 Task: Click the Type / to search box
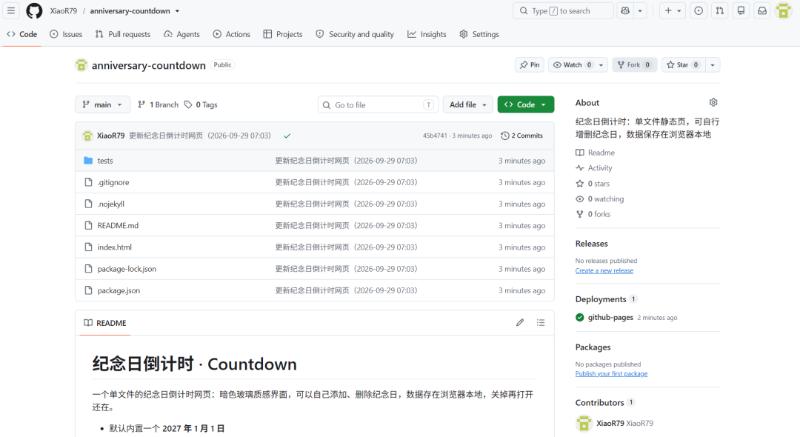tap(563, 11)
